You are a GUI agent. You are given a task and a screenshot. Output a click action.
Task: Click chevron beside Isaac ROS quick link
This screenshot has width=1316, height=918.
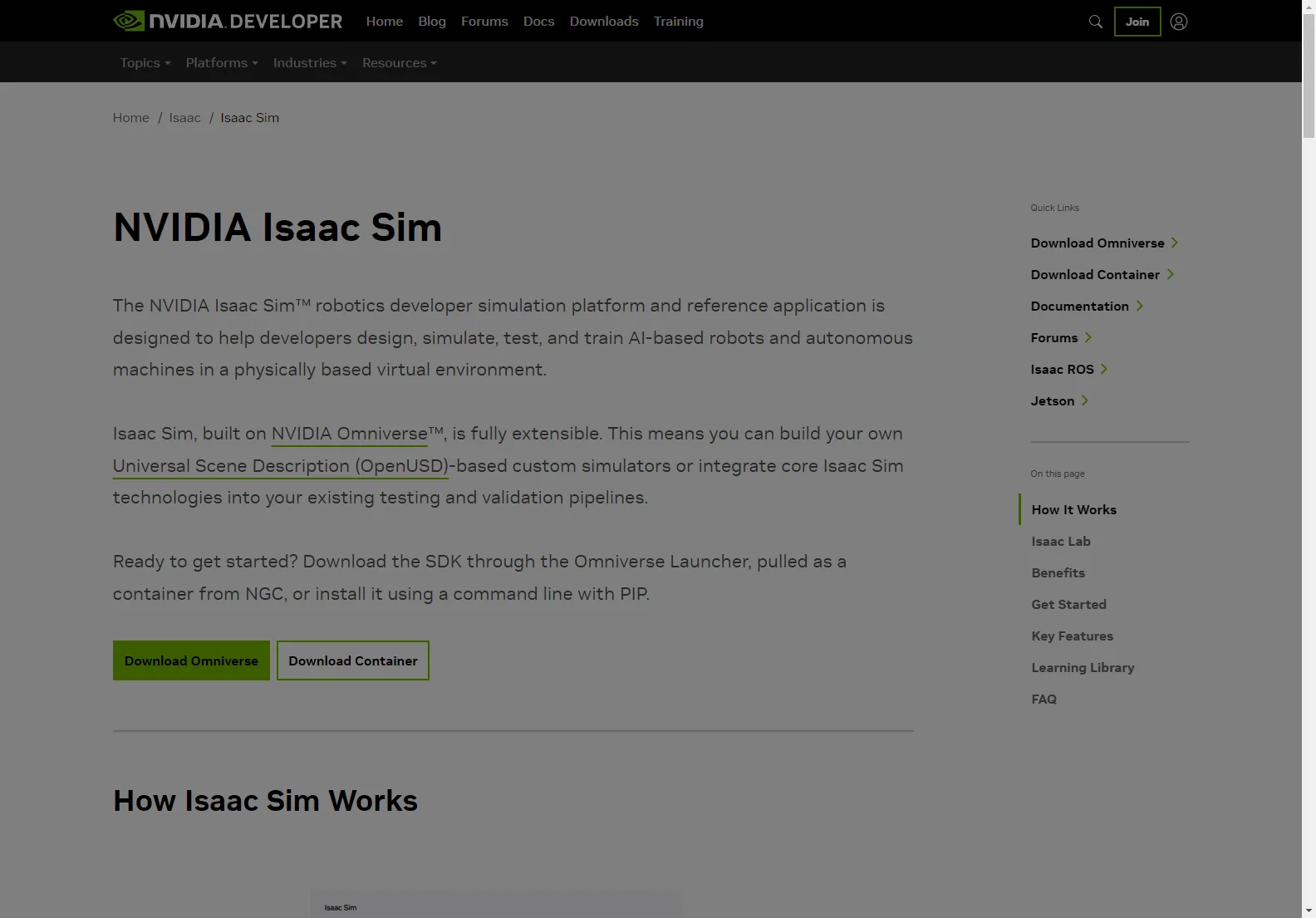(x=1103, y=369)
